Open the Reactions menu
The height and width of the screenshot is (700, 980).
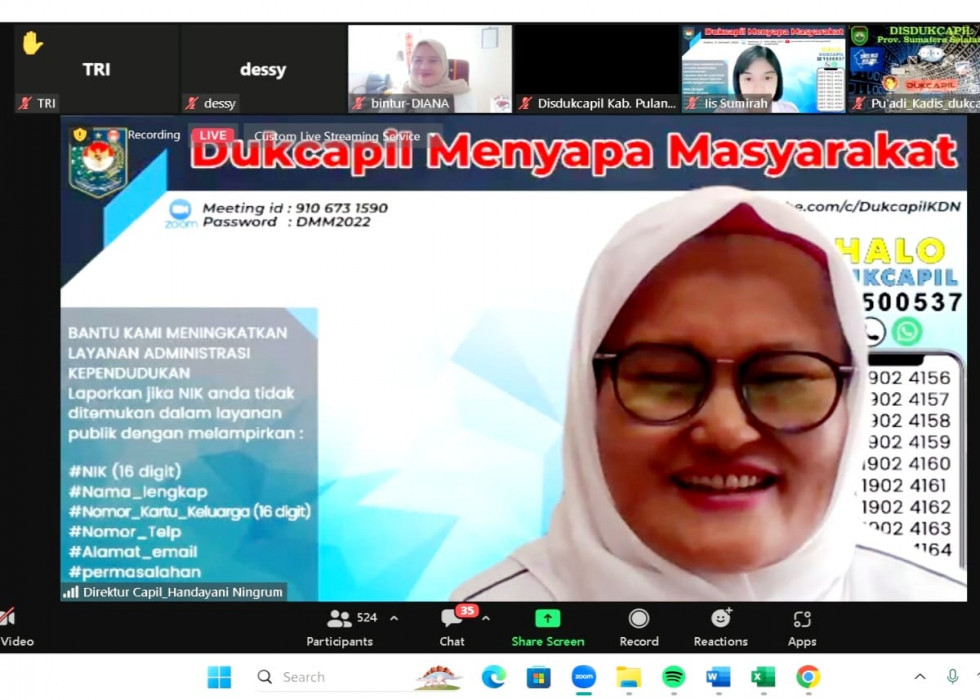click(720, 627)
